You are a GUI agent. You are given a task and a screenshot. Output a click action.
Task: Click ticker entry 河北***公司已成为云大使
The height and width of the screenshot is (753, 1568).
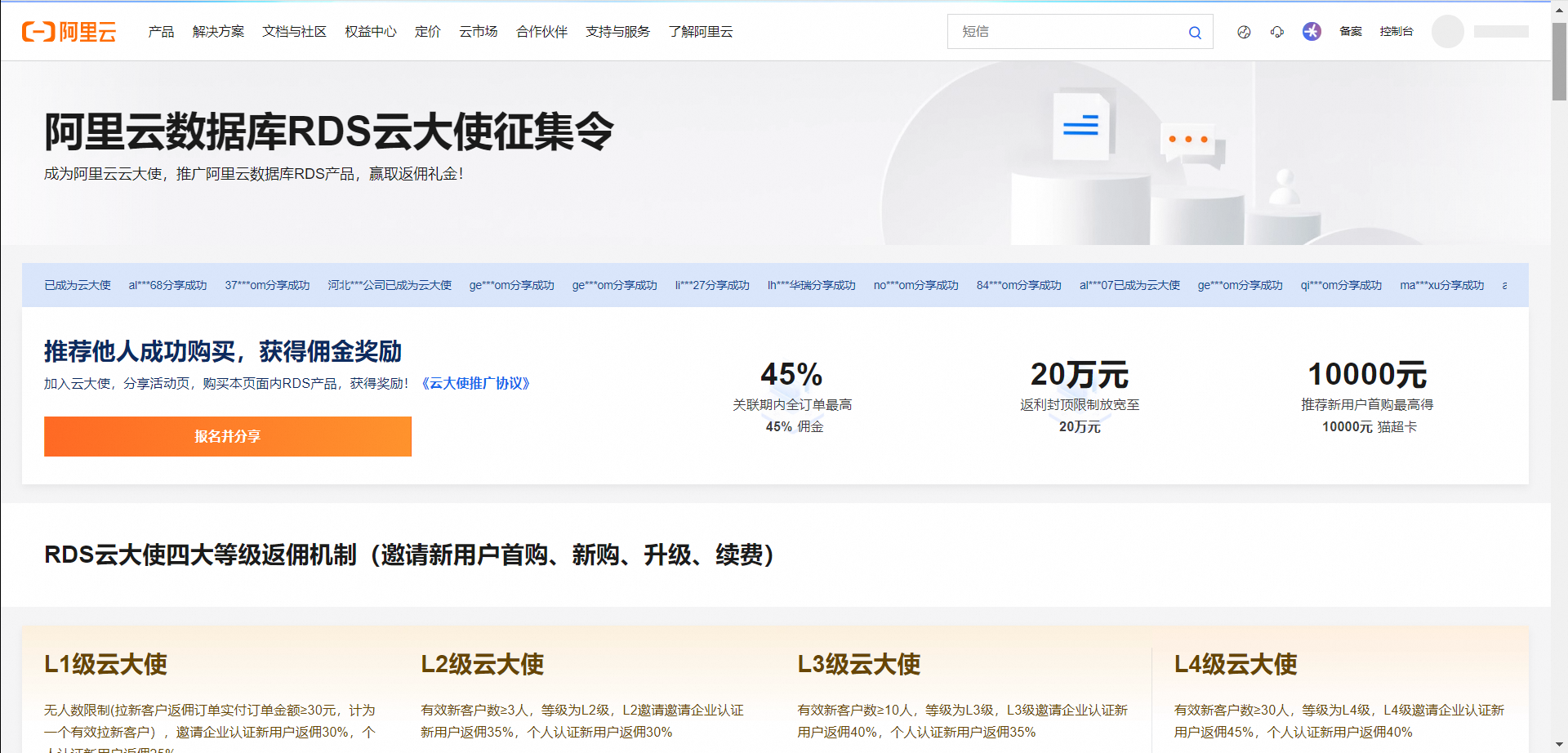click(x=390, y=285)
